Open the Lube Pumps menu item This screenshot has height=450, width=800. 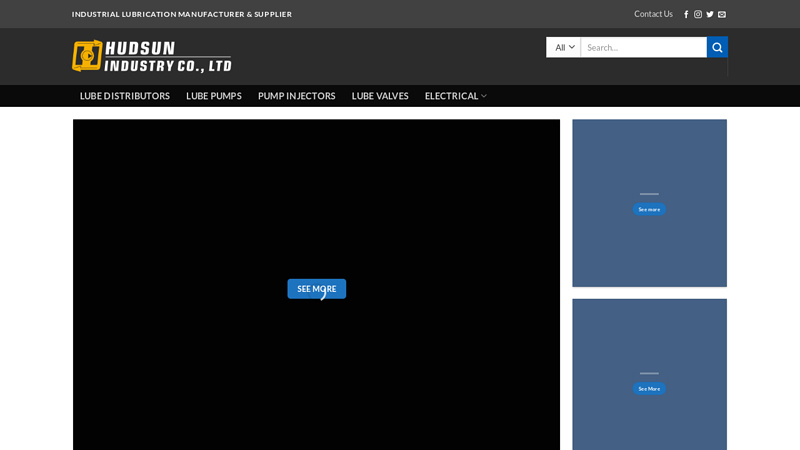(214, 96)
